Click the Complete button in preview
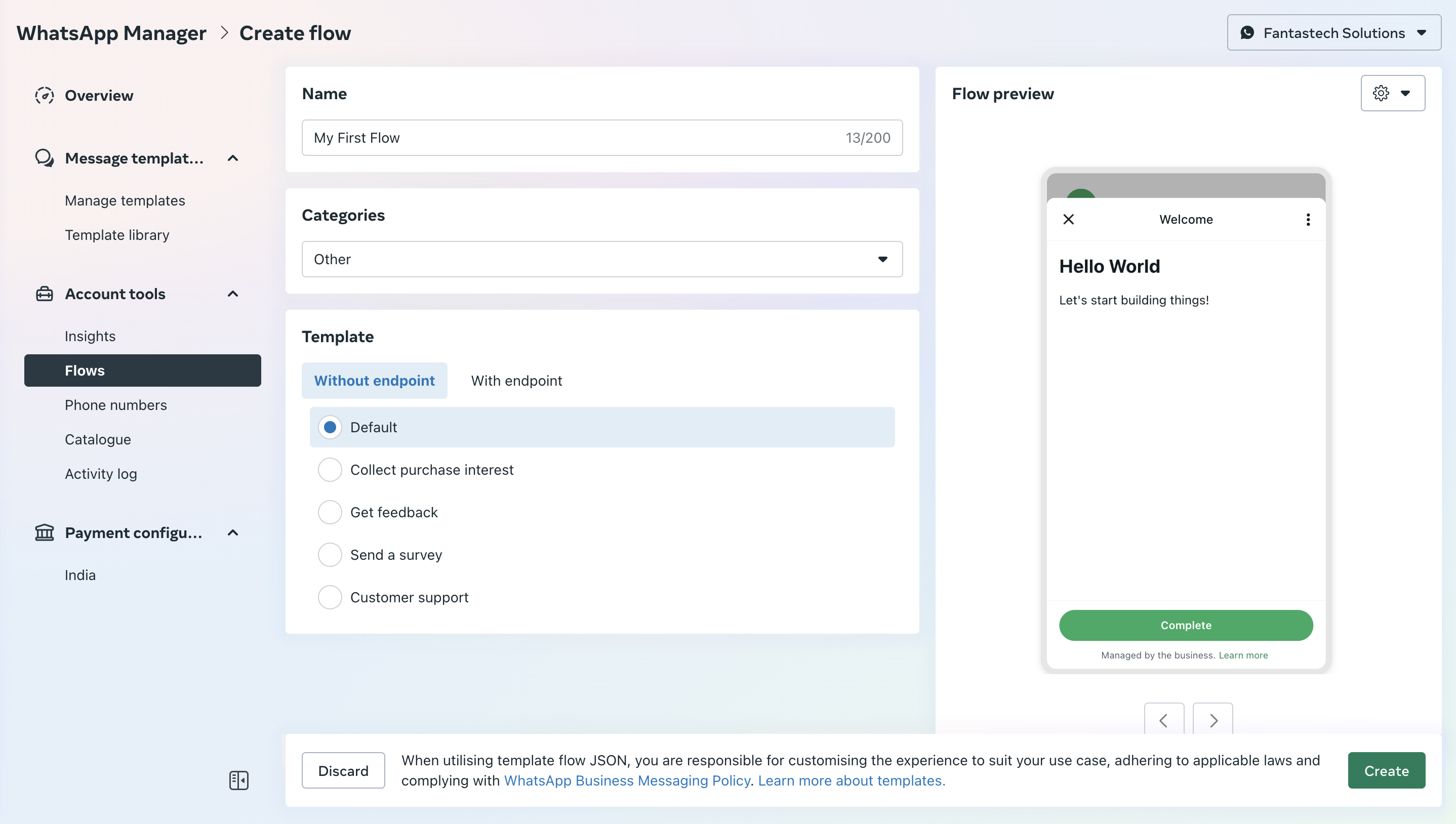 tap(1186, 626)
